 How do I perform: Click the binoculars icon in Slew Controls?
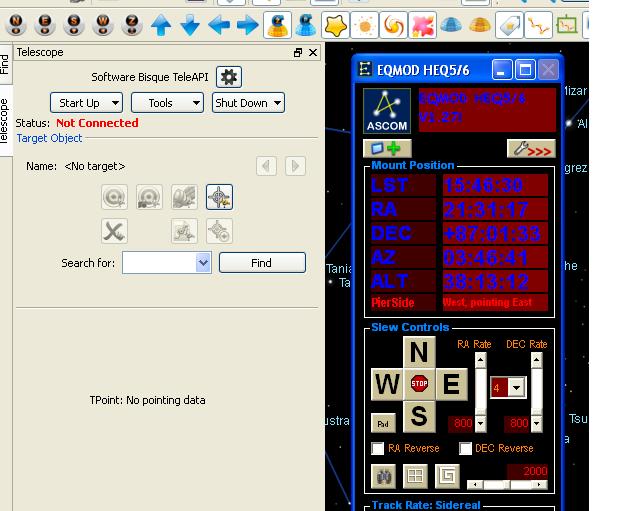click(384, 476)
